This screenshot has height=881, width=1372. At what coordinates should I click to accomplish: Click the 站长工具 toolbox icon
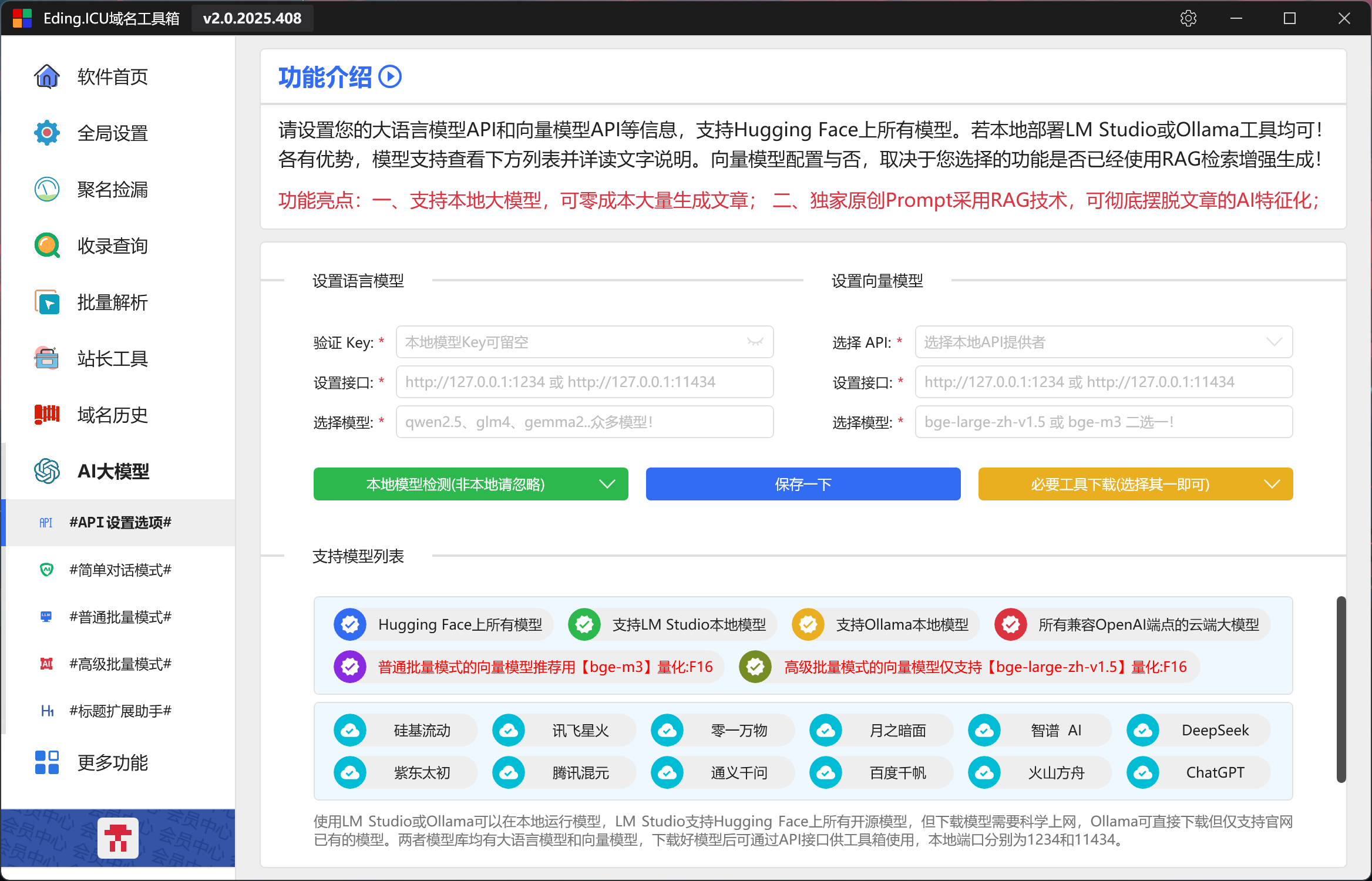tap(46, 358)
